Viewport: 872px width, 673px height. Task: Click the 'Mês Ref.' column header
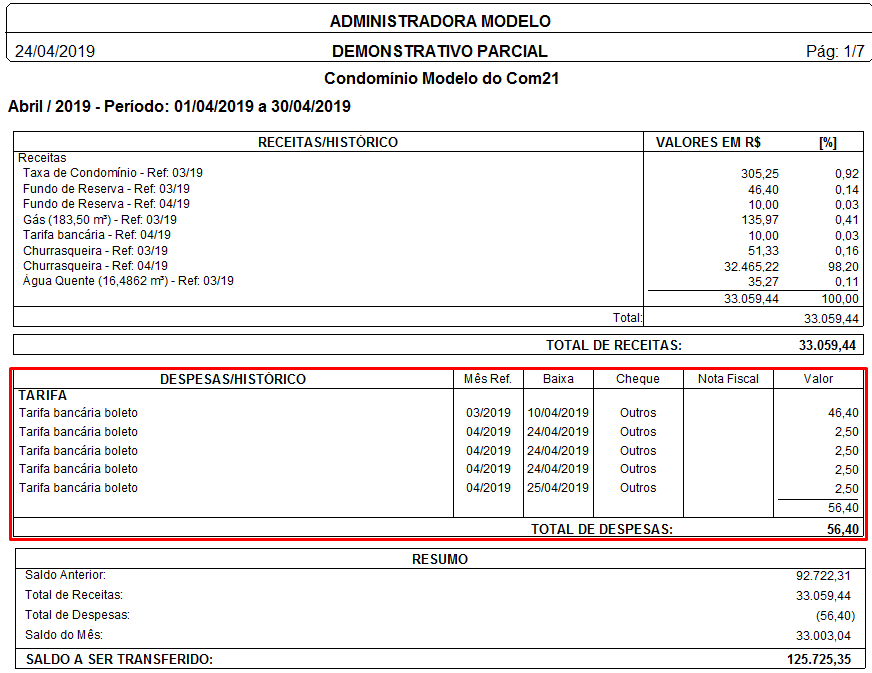(x=488, y=379)
